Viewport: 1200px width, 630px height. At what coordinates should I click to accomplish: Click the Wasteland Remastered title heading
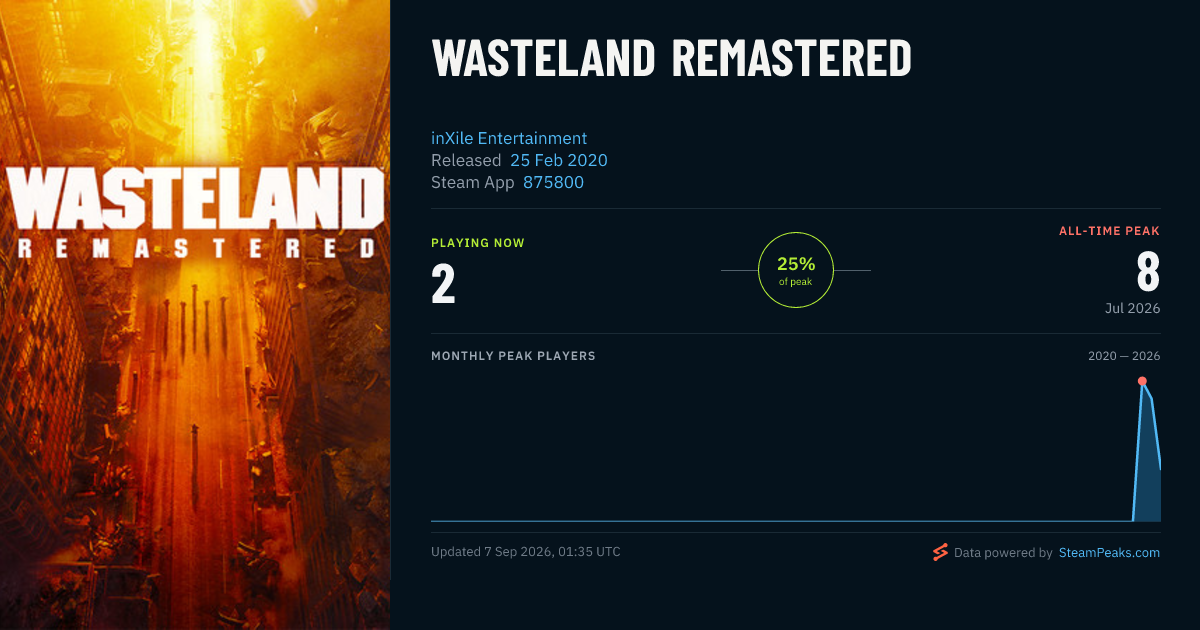point(671,59)
